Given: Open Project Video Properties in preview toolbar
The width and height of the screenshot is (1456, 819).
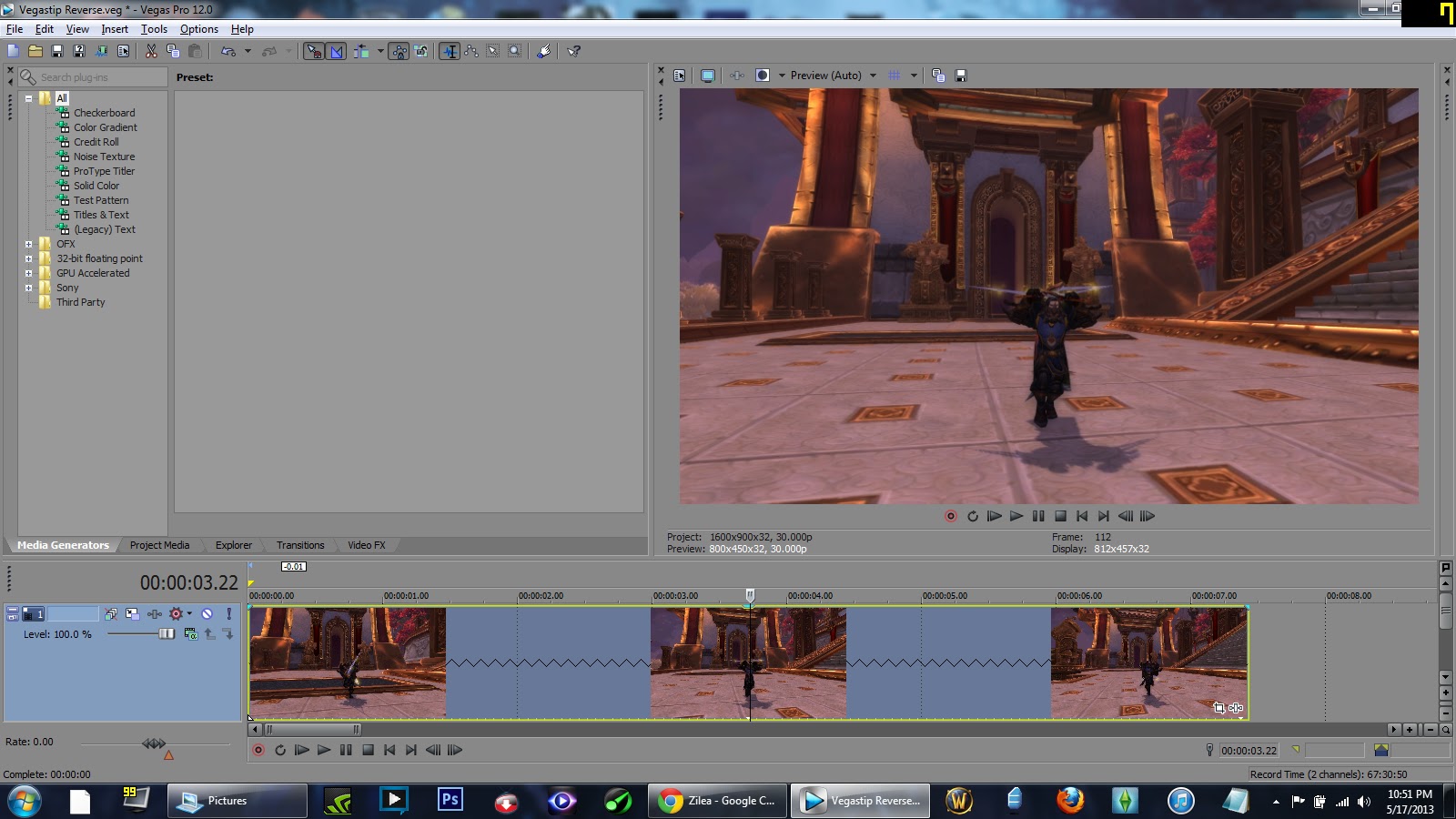Looking at the screenshot, I should coord(680,76).
